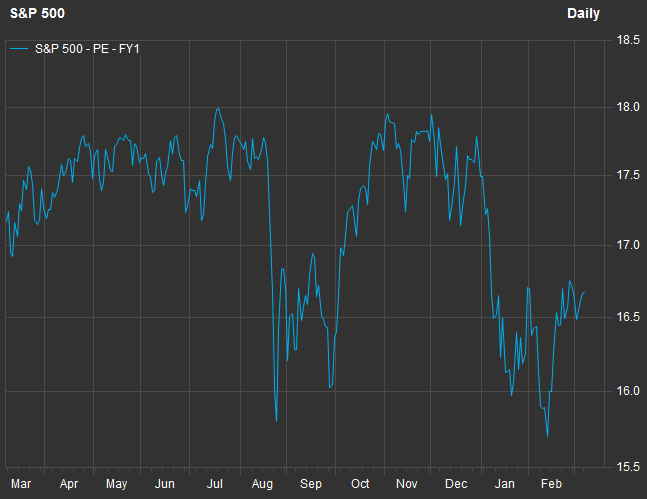Click the S&P 500 - PE - FY1 legend label
Screen dimensions: 647x499
point(87,49)
